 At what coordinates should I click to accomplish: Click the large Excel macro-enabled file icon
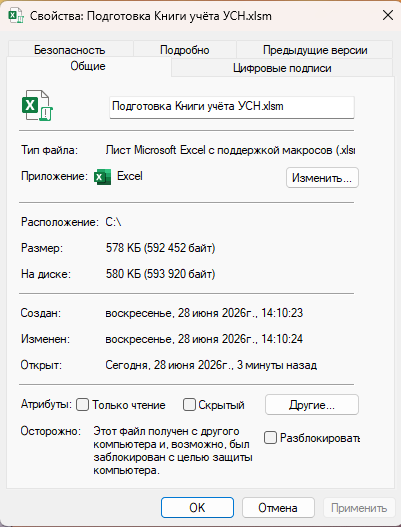pyautogui.click(x=37, y=106)
